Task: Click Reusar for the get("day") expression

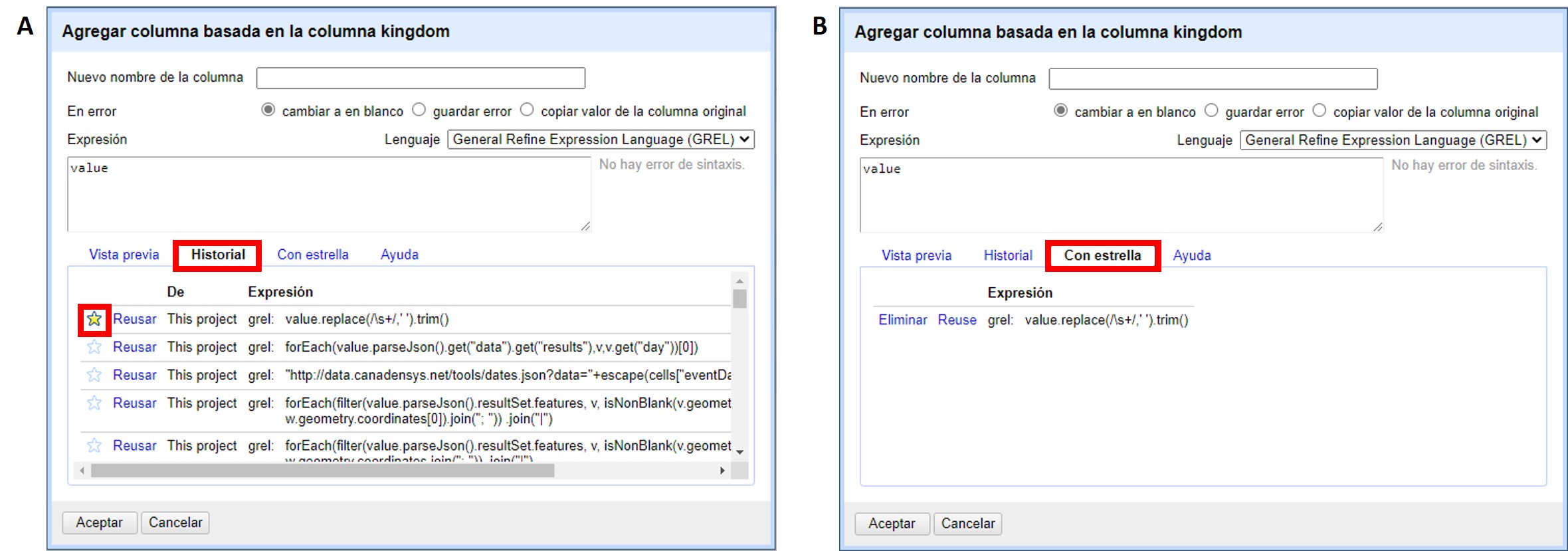Action: coord(135,347)
